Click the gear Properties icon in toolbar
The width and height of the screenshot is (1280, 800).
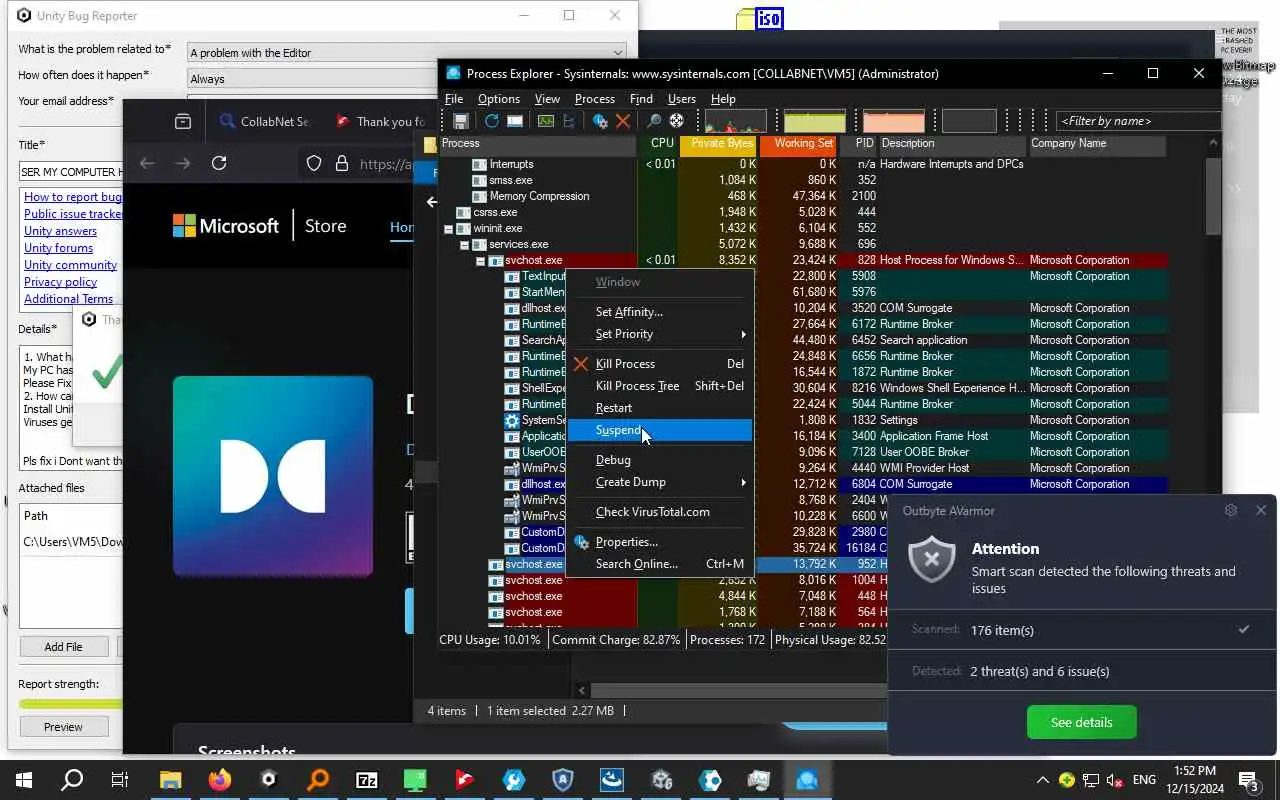600,121
